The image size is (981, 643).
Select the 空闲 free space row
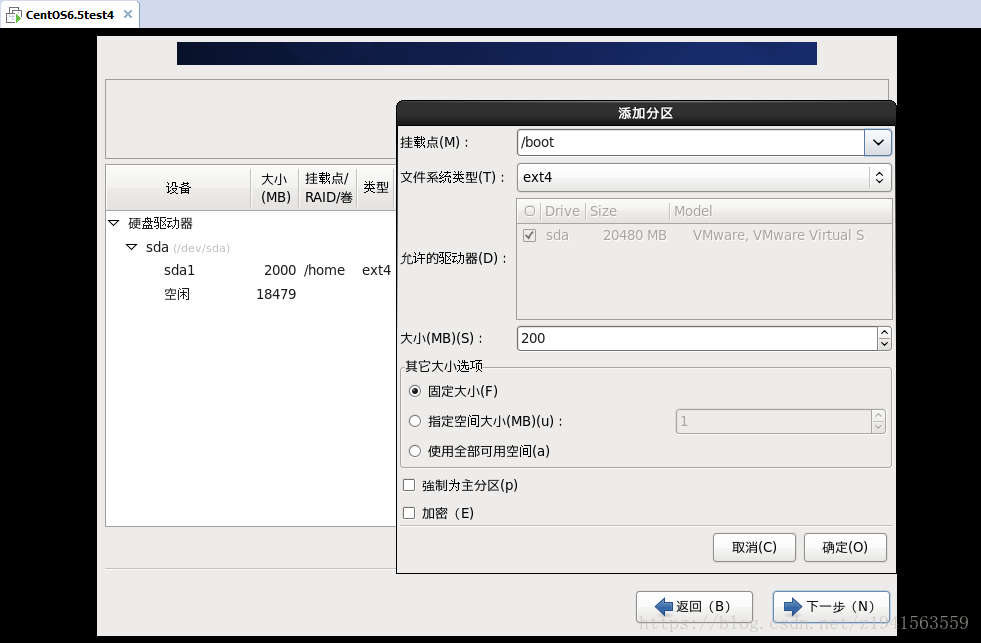[x=251, y=294]
